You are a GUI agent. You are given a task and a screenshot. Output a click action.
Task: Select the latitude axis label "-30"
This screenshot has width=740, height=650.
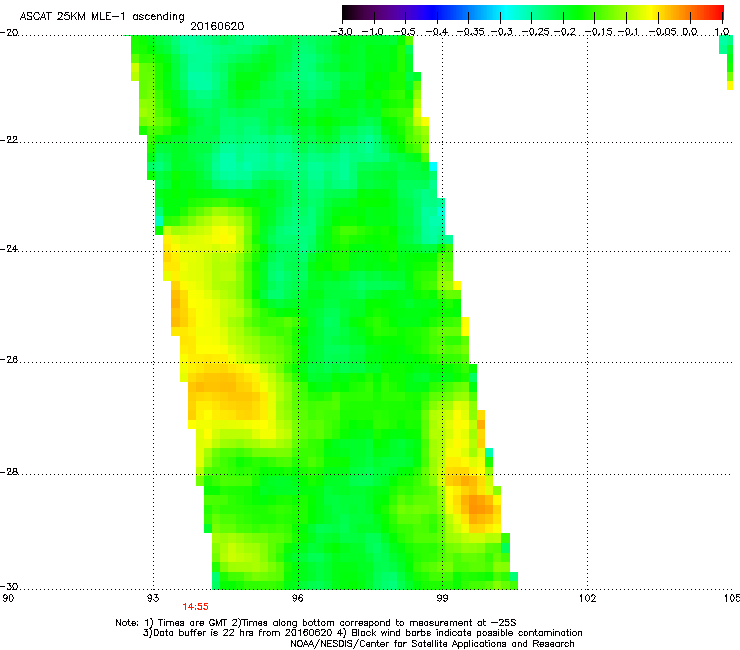point(9,586)
